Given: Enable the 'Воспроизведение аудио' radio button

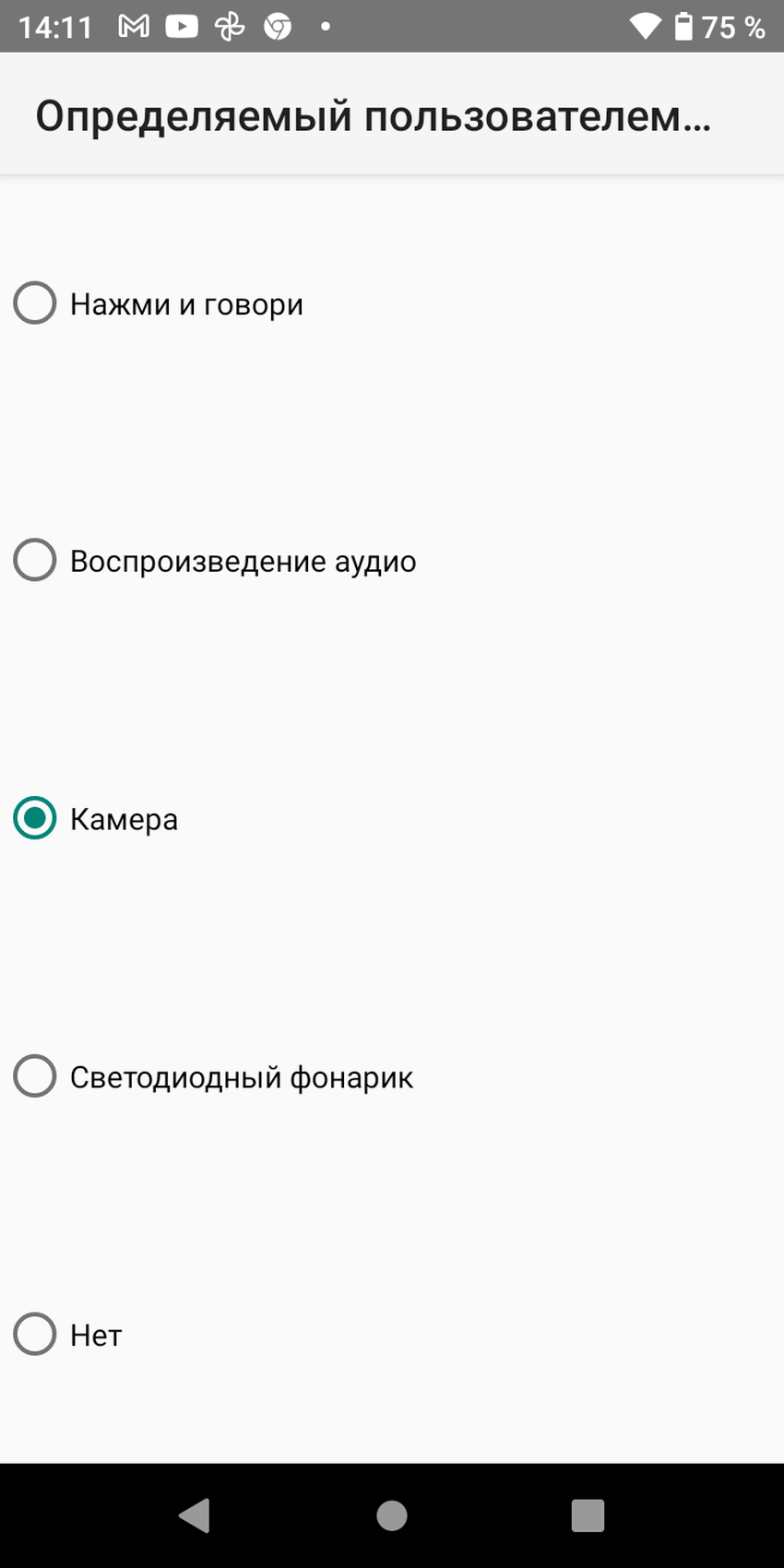Looking at the screenshot, I should pyautogui.click(x=35, y=561).
